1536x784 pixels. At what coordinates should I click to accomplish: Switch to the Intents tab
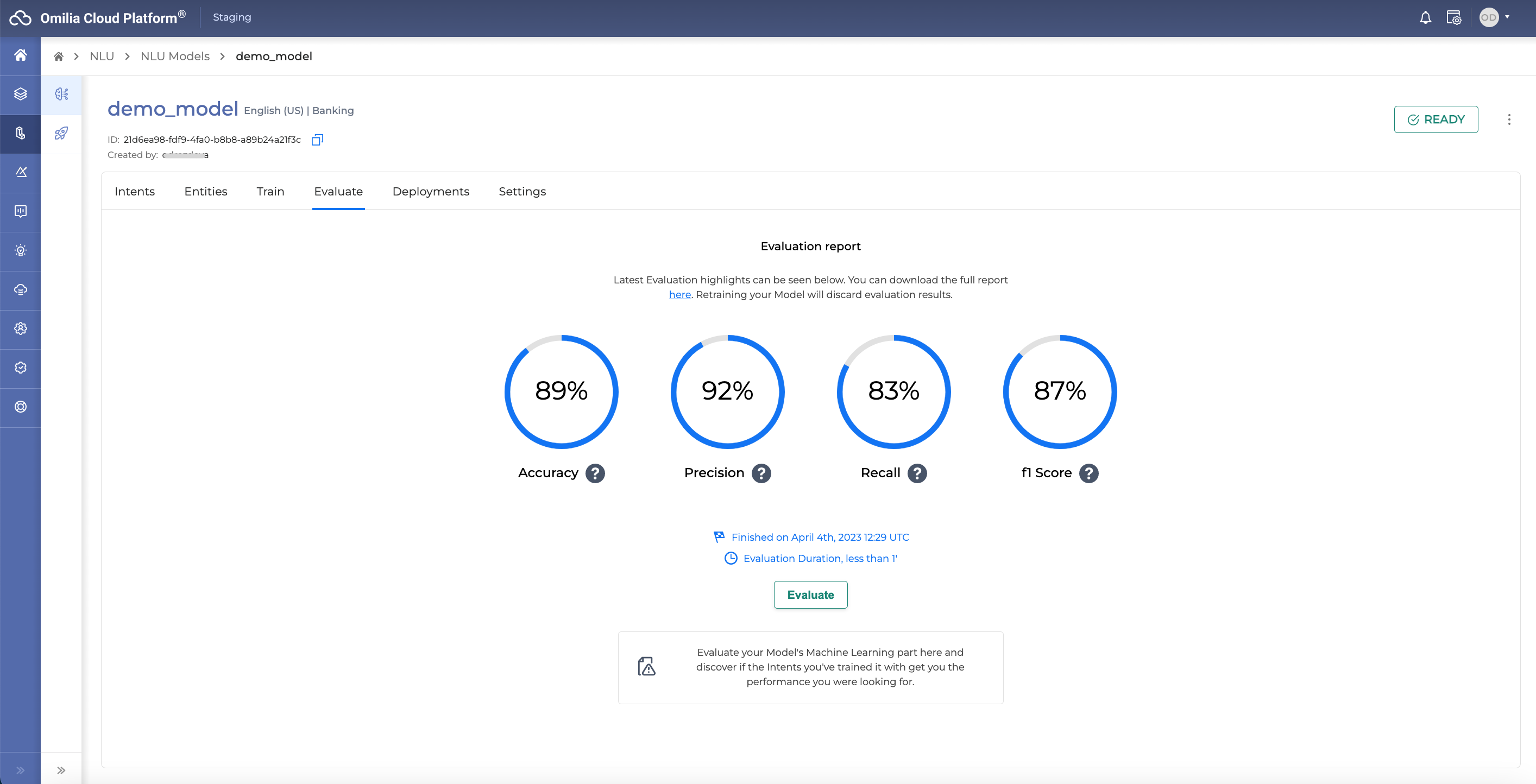click(x=135, y=191)
